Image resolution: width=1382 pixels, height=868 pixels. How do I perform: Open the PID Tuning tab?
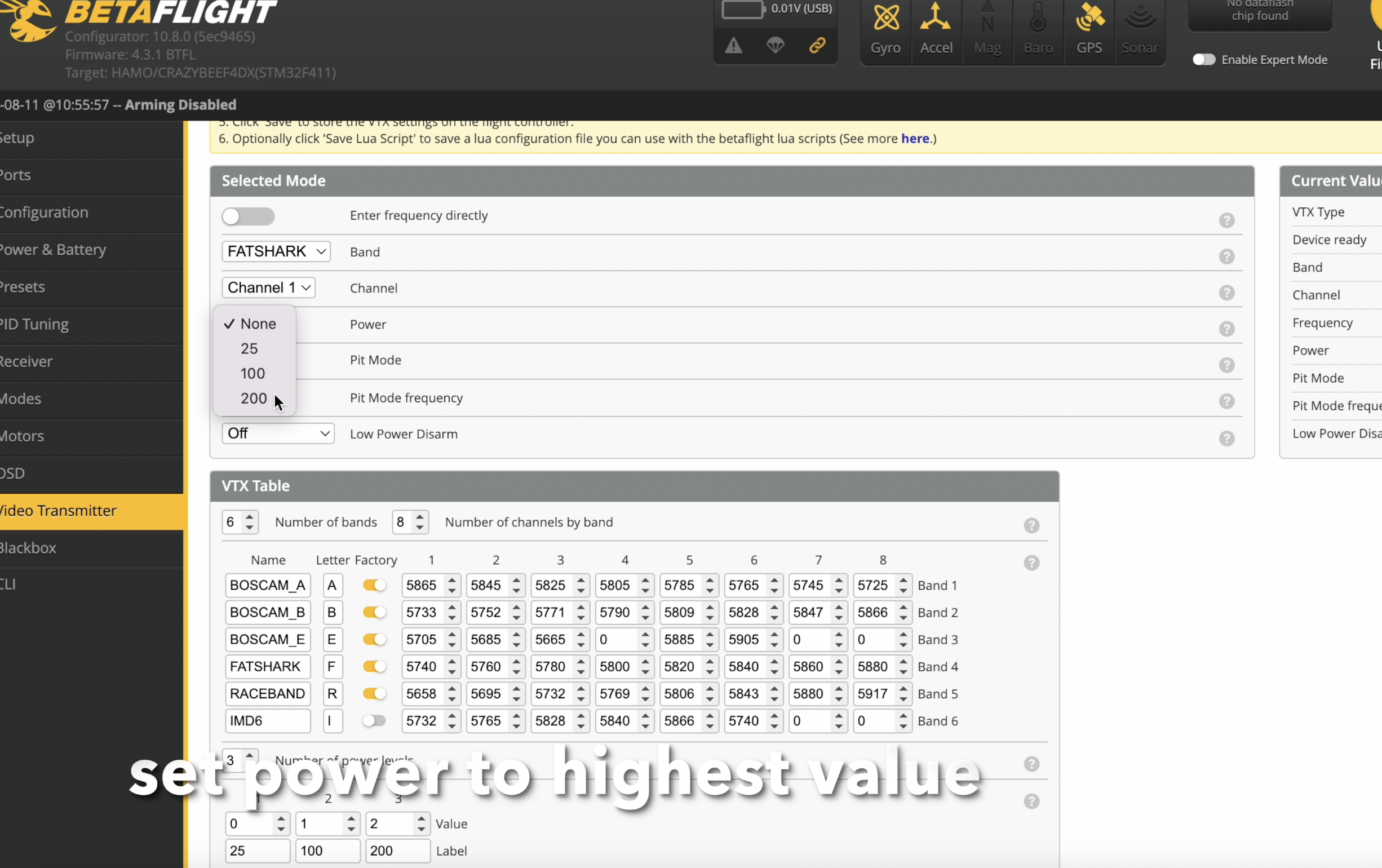pyautogui.click(x=34, y=324)
